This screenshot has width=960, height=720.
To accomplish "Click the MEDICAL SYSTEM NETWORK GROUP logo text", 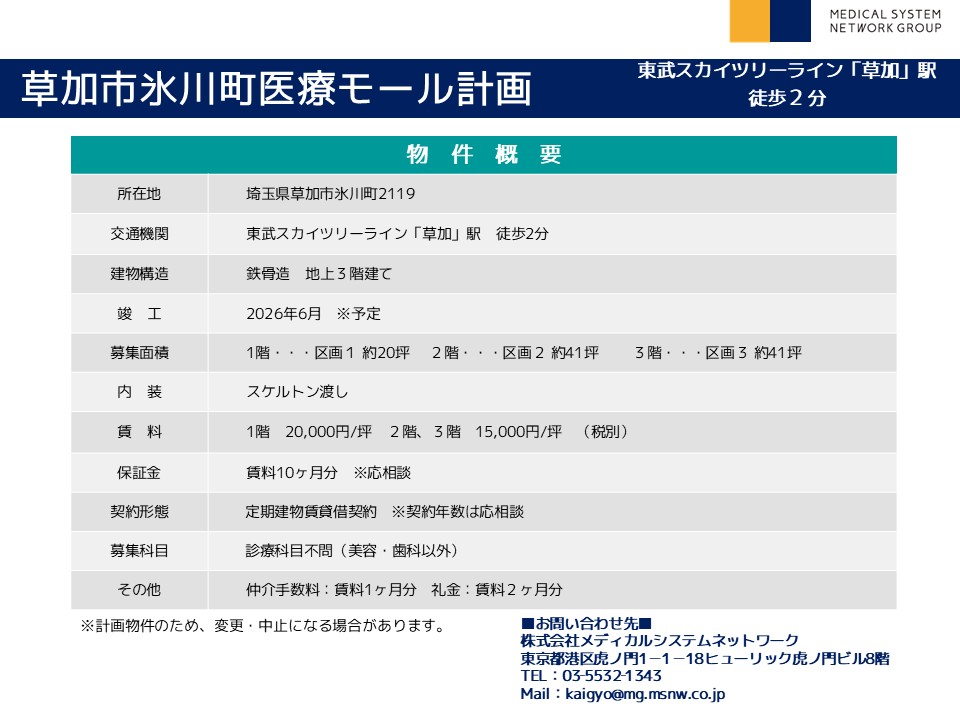I will tap(885, 21).
